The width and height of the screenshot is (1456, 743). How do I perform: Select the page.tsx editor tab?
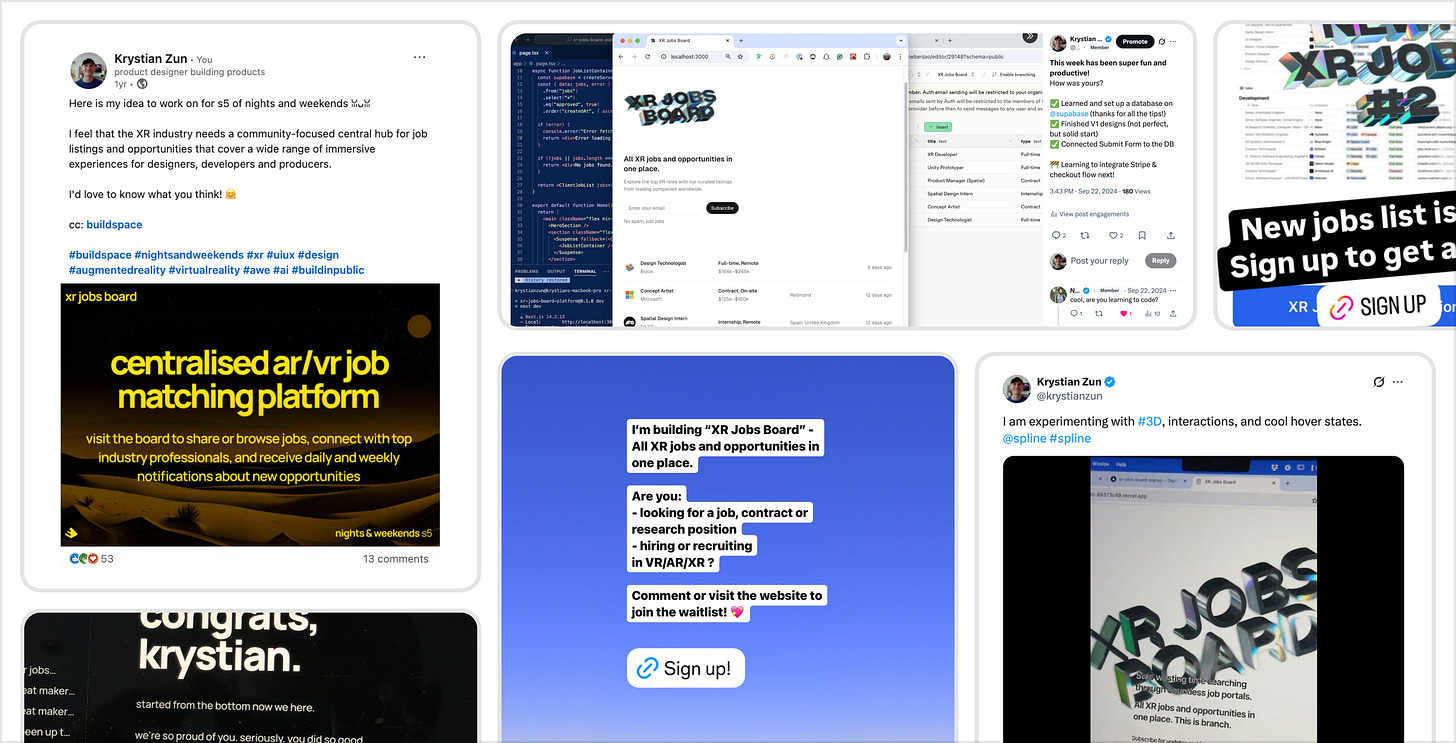click(529, 52)
